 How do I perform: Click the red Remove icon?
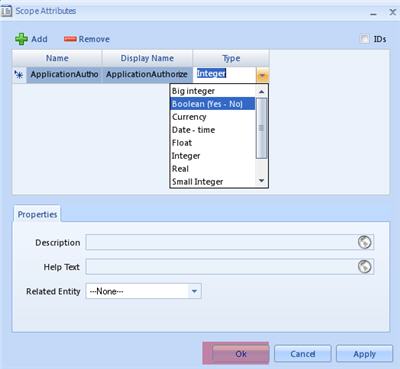(70, 39)
